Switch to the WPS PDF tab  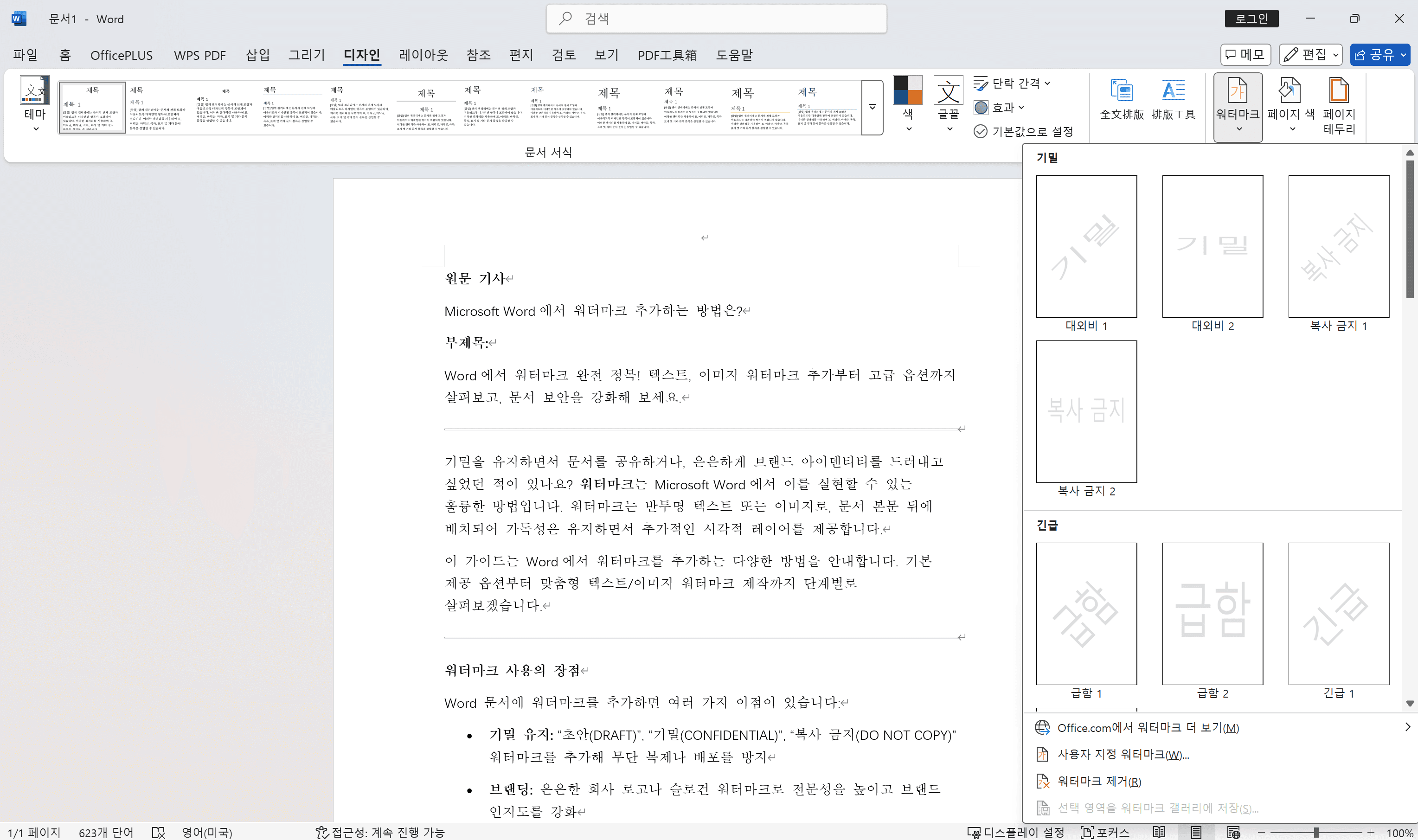pos(199,55)
